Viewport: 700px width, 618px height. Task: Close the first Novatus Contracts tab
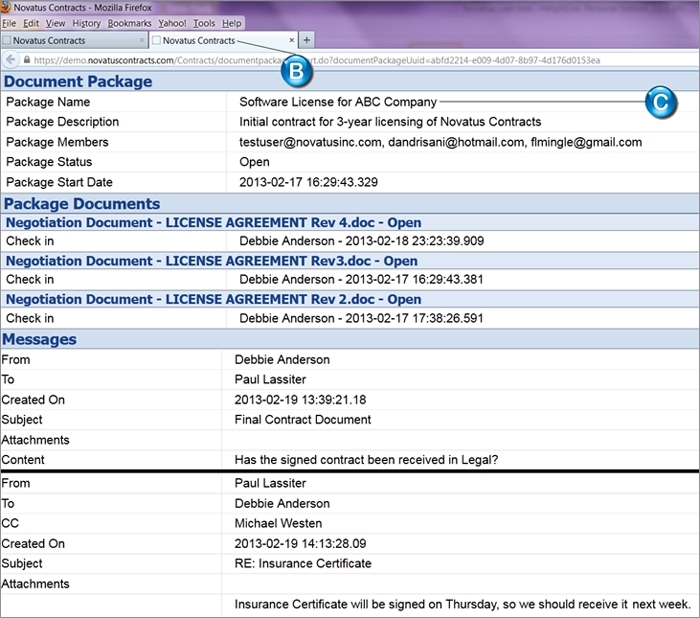[142, 40]
